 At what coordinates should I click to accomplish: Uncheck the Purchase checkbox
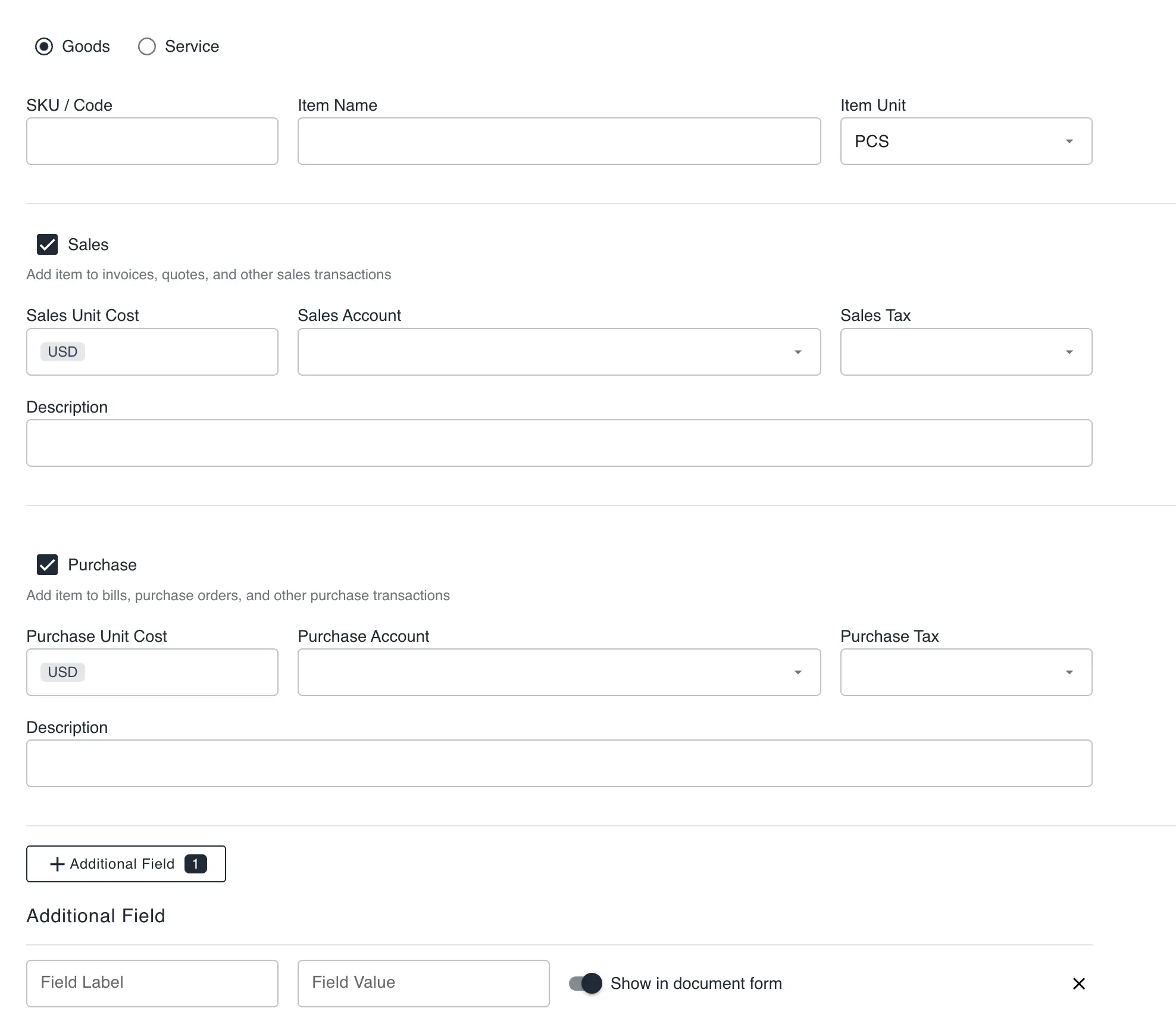point(47,564)
